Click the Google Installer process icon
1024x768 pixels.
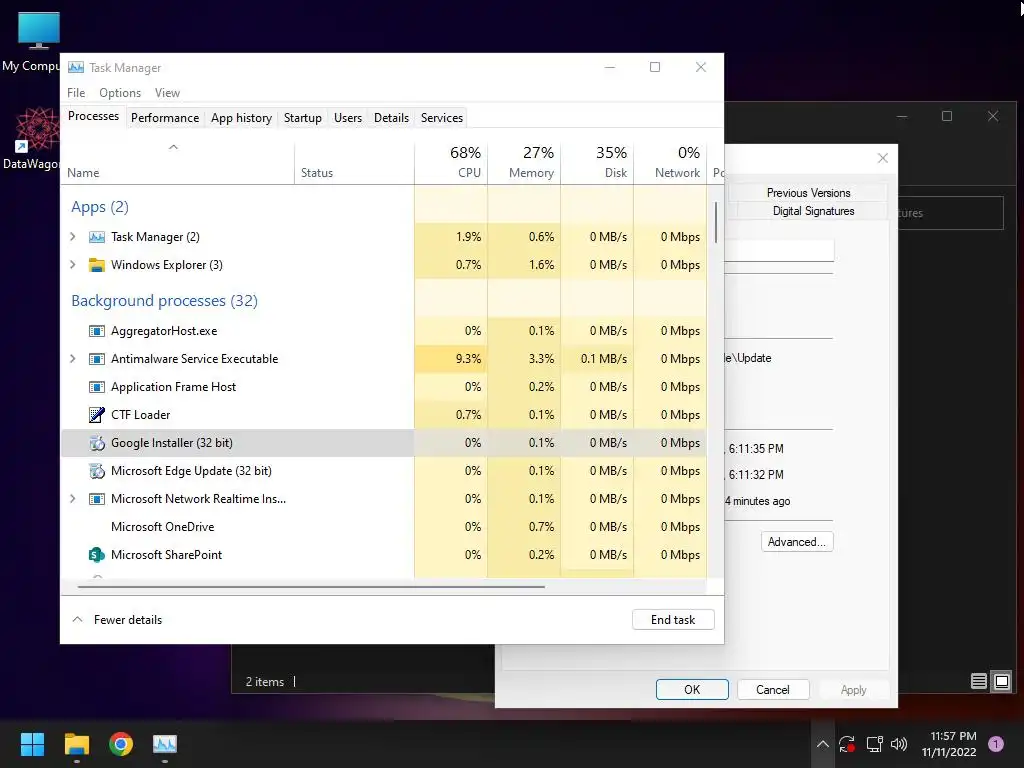click(97, 443)
